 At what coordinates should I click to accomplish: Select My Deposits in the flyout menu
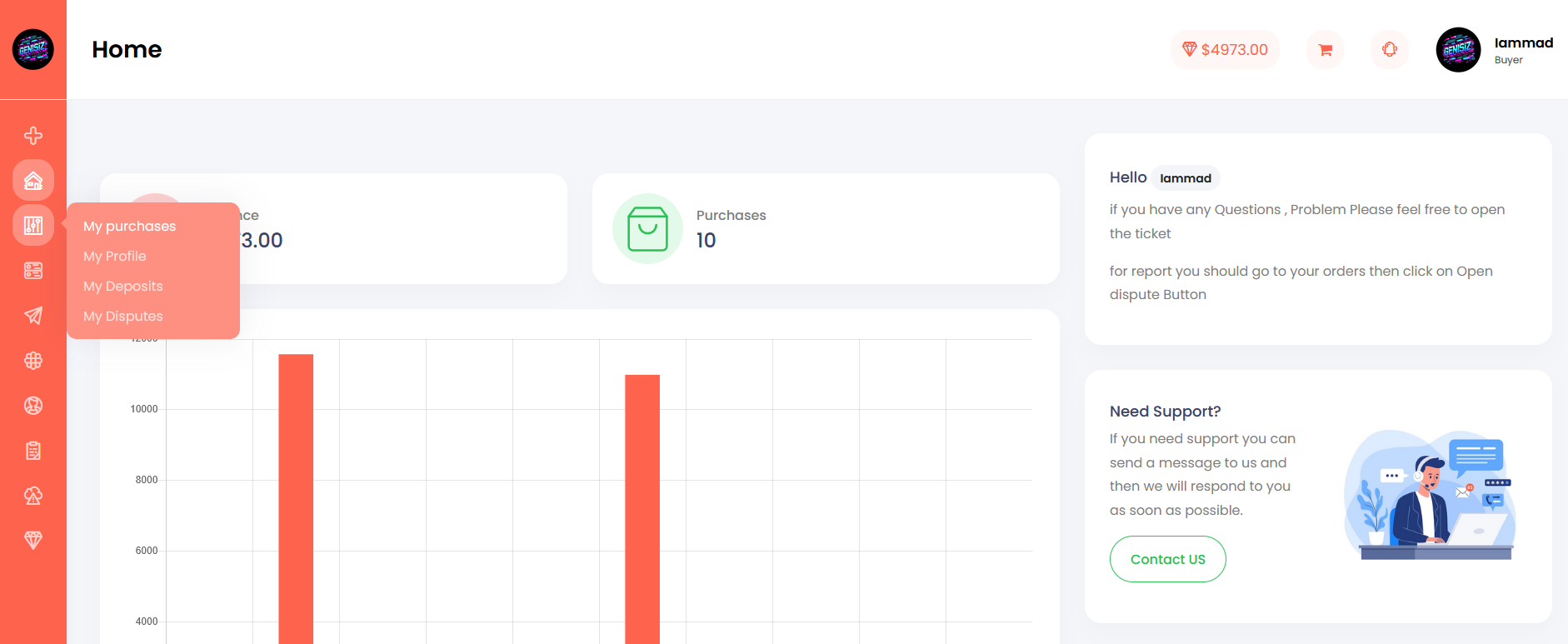123,287
